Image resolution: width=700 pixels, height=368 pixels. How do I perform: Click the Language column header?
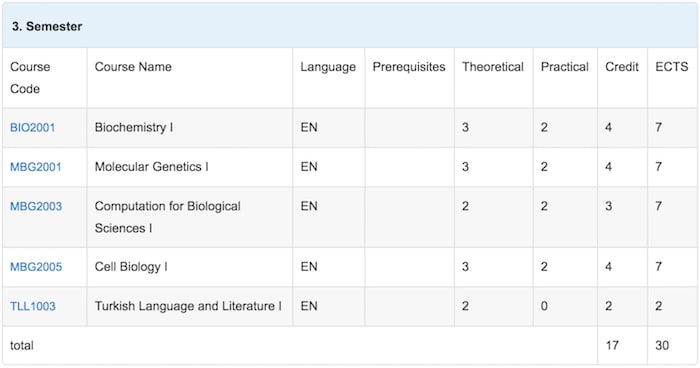[x=328, y=67]
